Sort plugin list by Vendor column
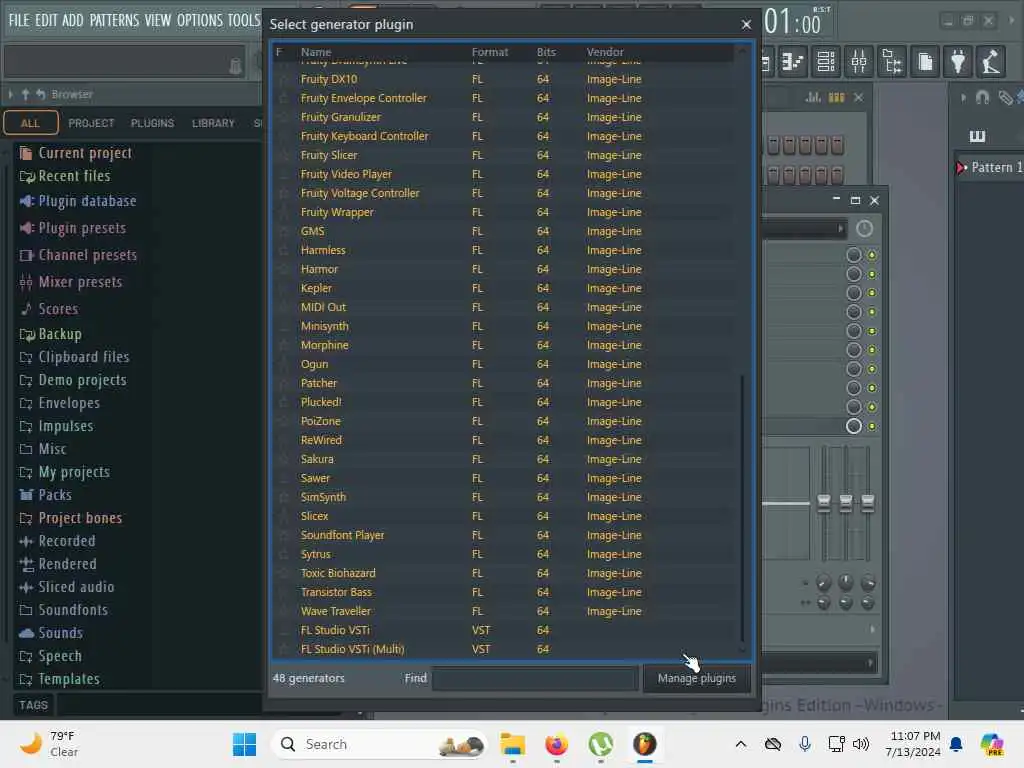 click(605, 52)
